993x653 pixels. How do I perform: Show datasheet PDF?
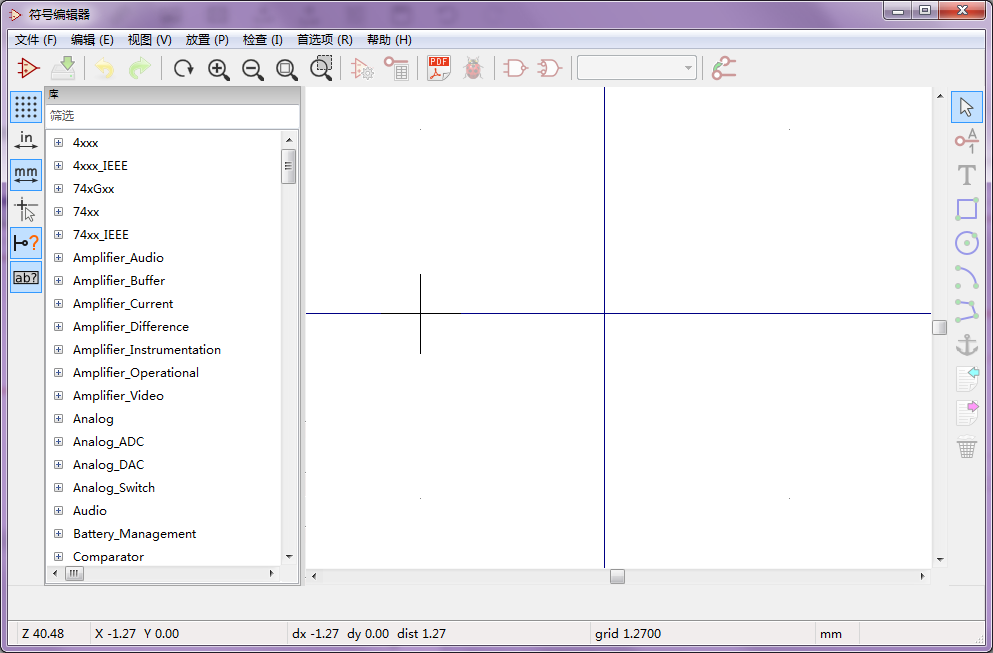[x=438, y=68]
